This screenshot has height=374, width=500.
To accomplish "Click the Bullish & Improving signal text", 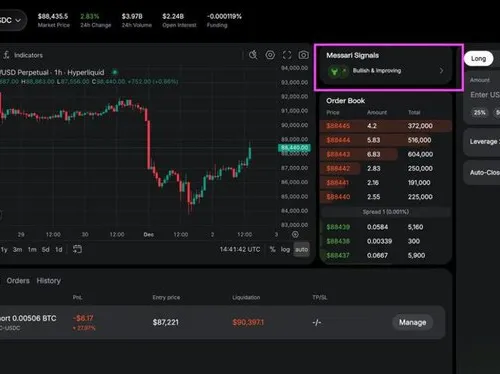I will 377,71.
